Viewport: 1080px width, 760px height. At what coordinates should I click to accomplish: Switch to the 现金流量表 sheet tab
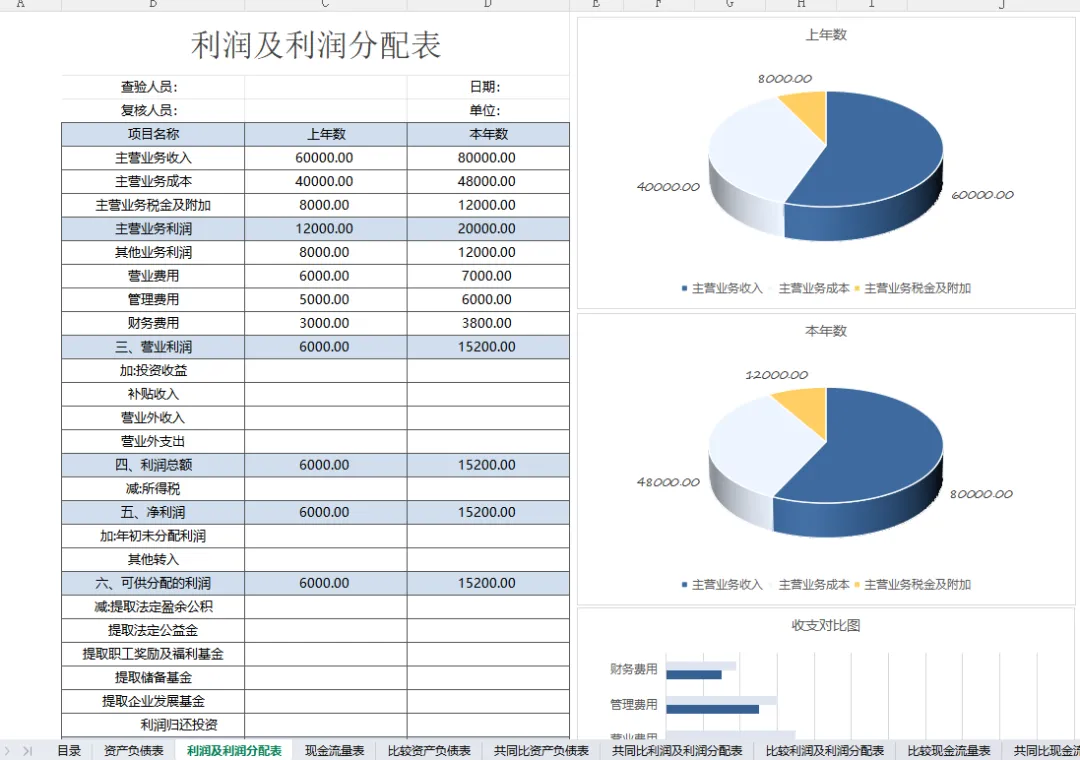(334, 750)
